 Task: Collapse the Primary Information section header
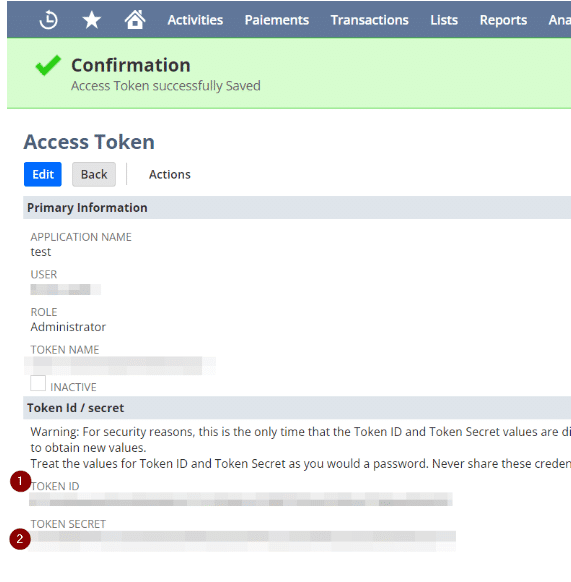[x=297, y=207]
